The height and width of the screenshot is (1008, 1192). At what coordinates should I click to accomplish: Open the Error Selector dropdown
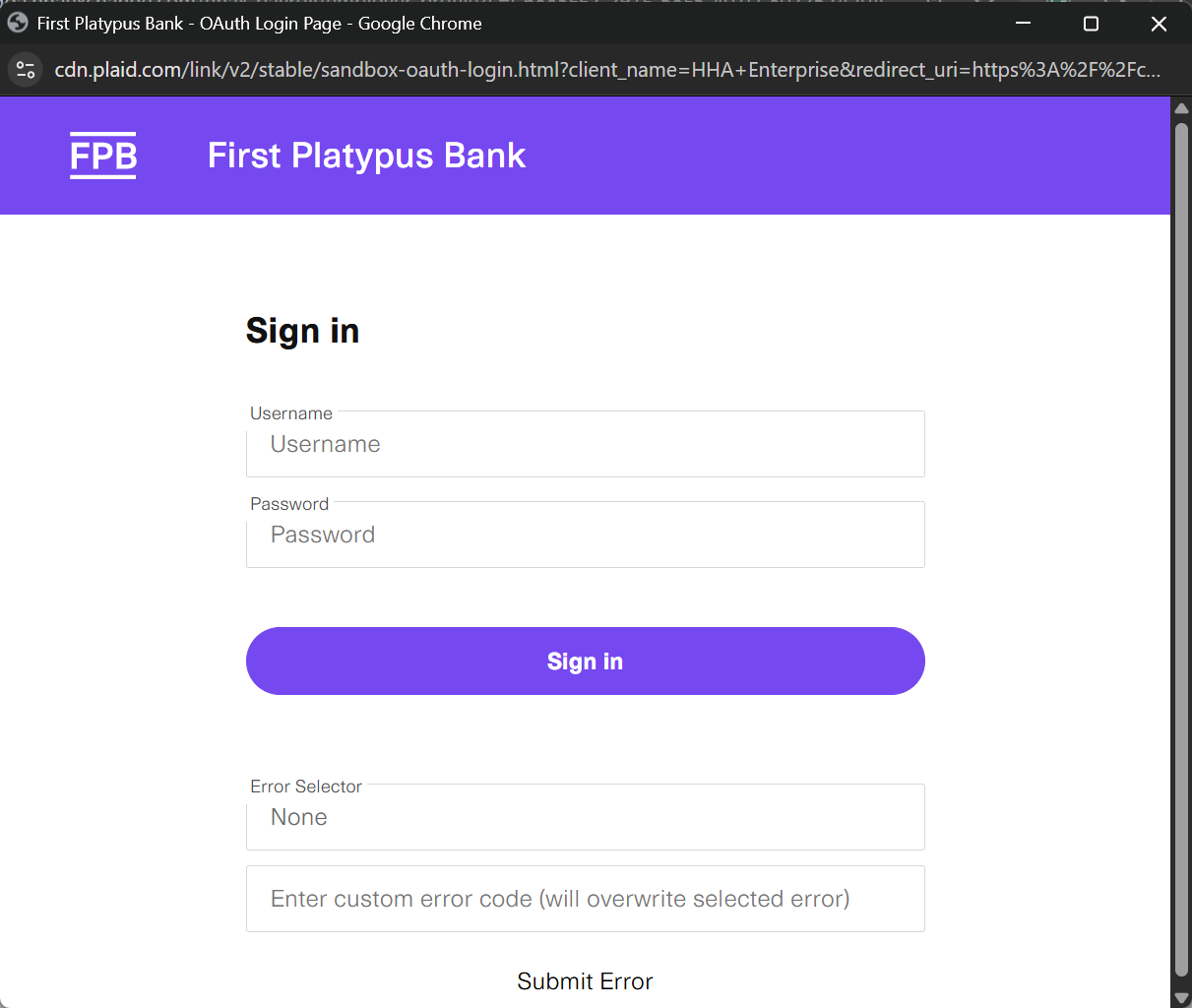[x=585, y=818]
